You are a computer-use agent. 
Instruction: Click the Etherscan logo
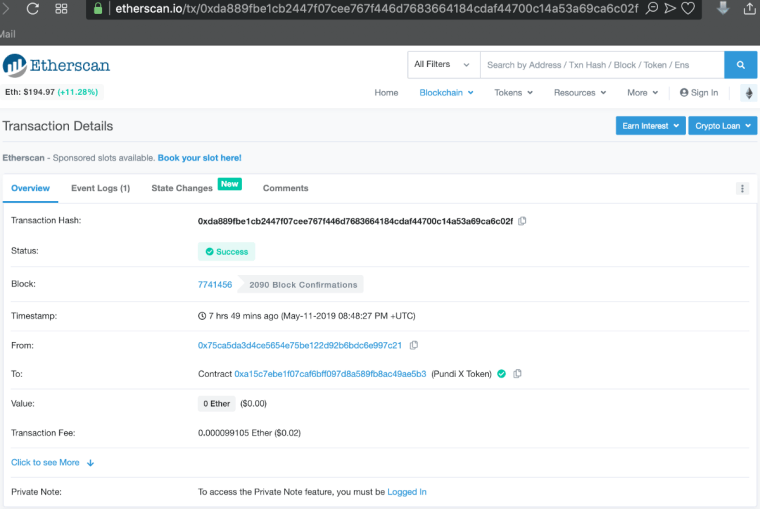click(56, 66)
